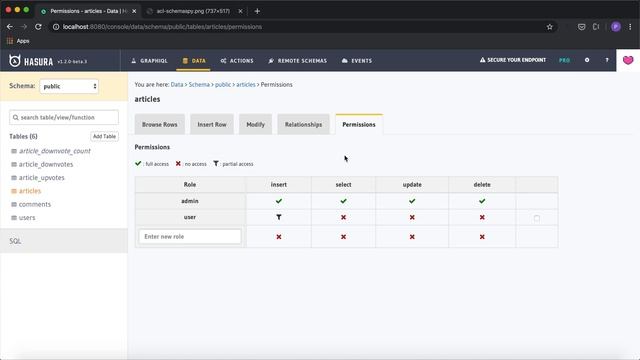The height and width of the screenshot is (360, 640).
Task: Reload the page with the refresh icon
Action: (x=38, y=27)
